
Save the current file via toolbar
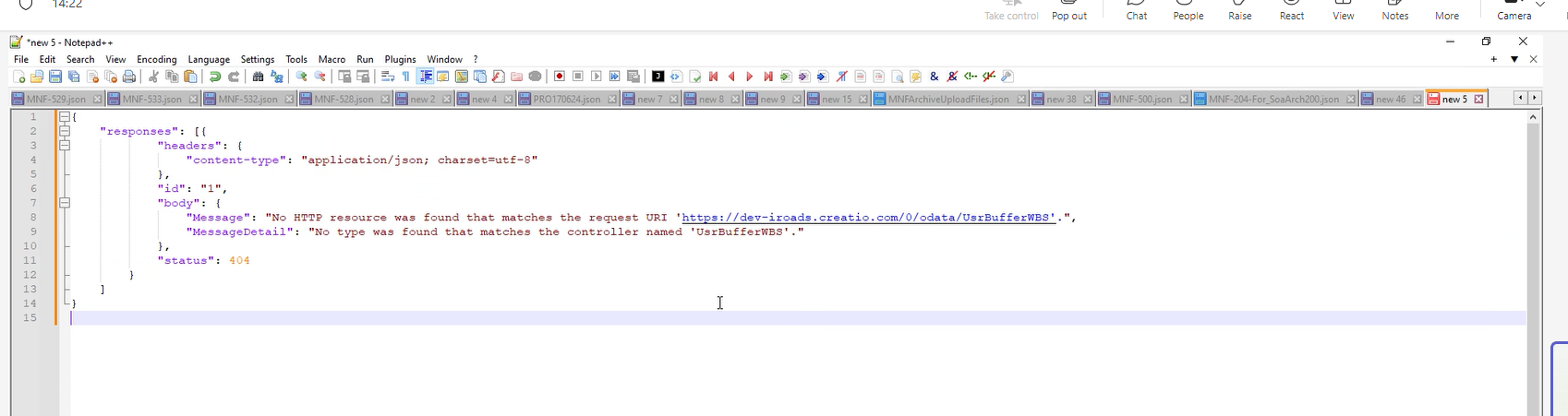(55, 77)
